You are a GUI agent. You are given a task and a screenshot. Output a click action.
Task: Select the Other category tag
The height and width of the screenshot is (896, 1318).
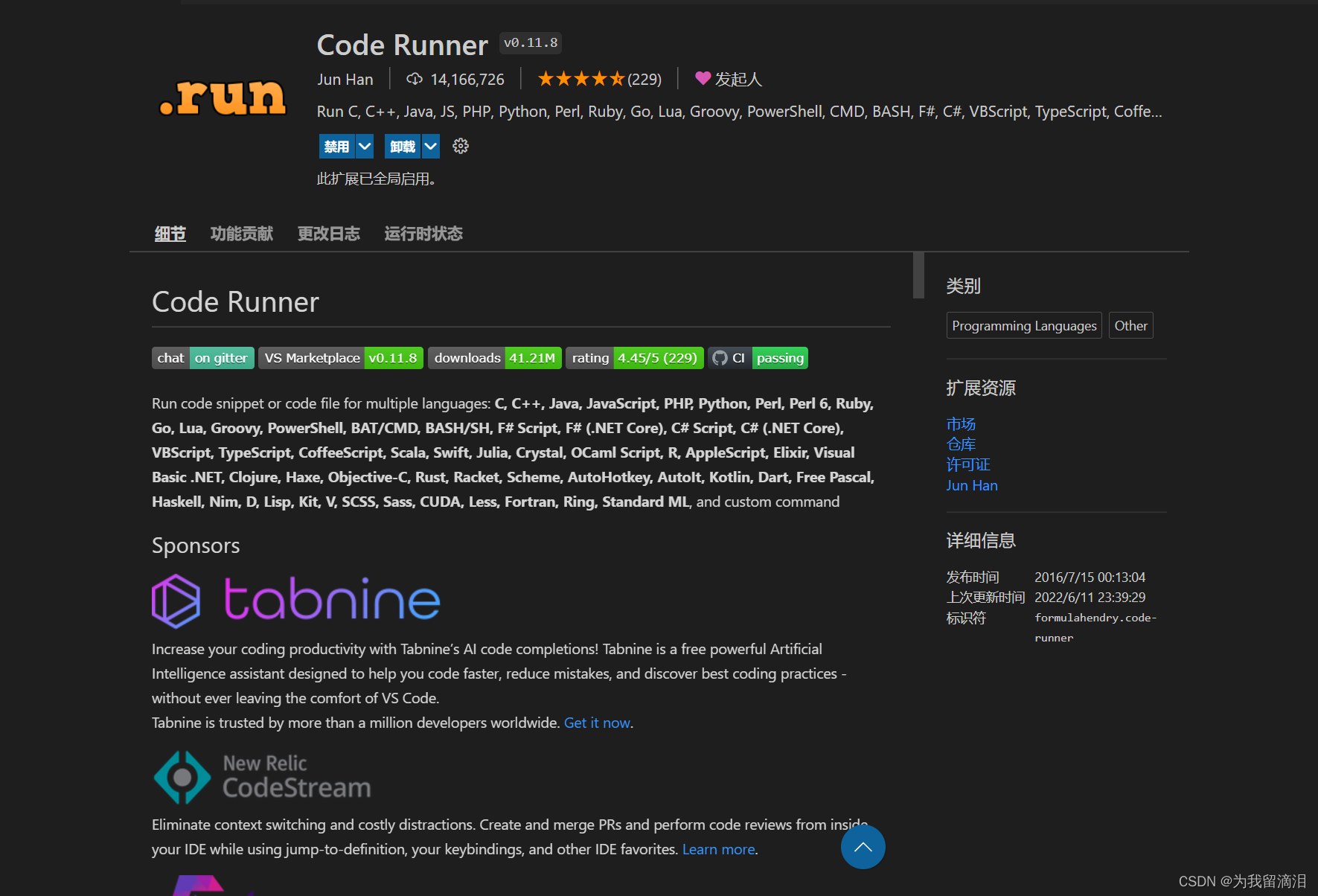pos(1130,325)
